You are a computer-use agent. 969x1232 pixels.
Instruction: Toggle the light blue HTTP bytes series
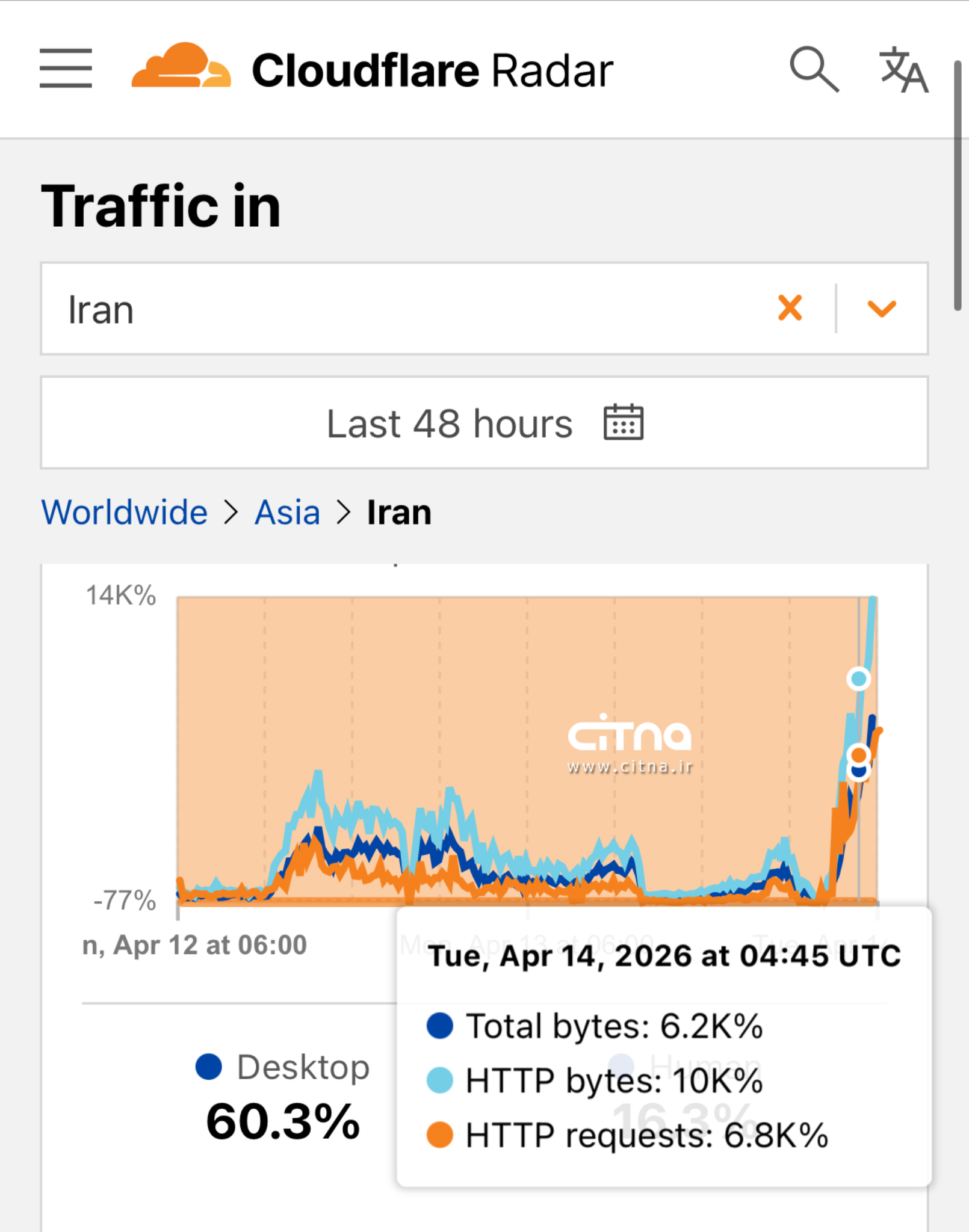point(441,1080)
